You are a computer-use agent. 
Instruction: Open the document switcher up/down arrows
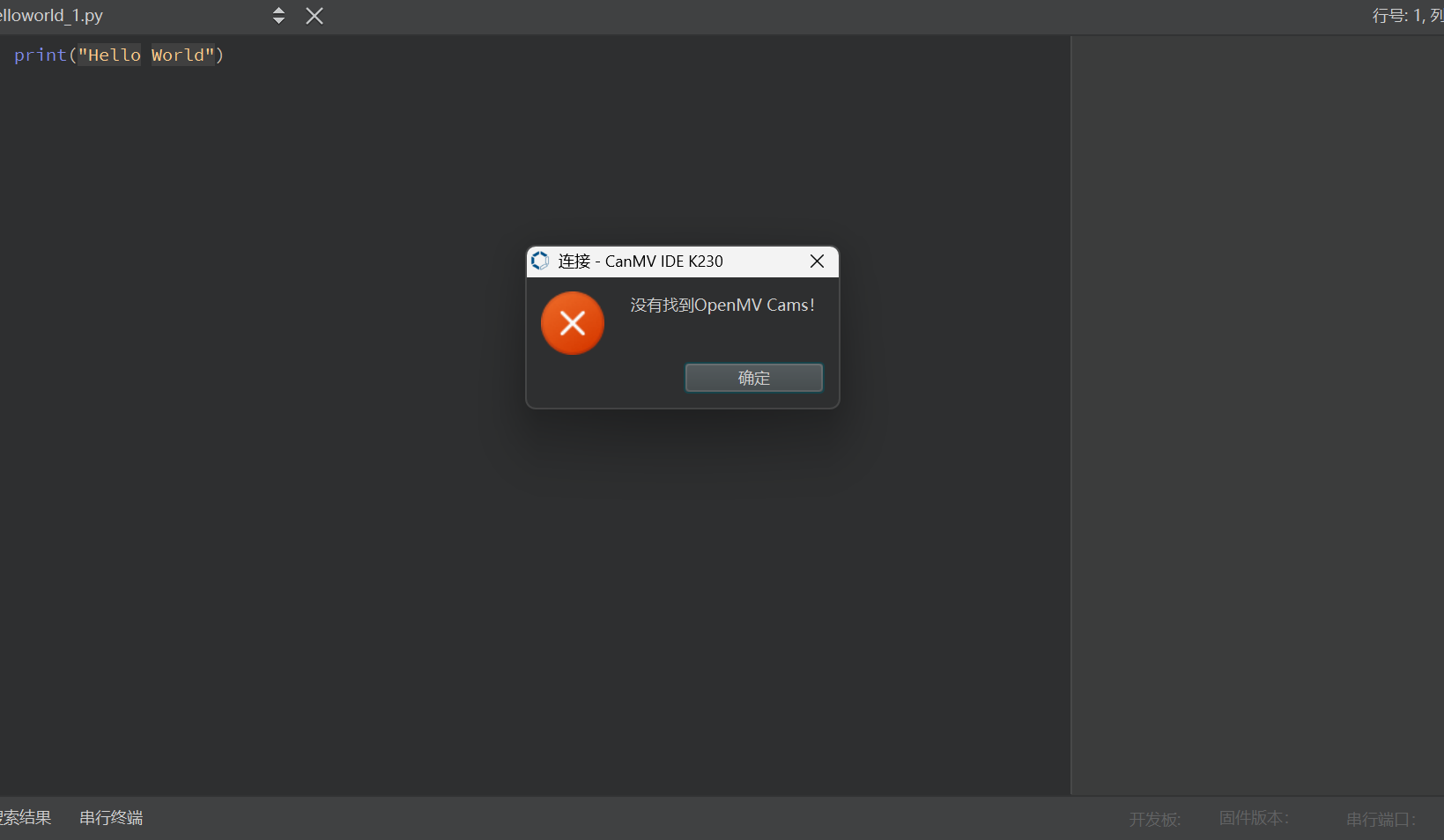click(278, 16)
